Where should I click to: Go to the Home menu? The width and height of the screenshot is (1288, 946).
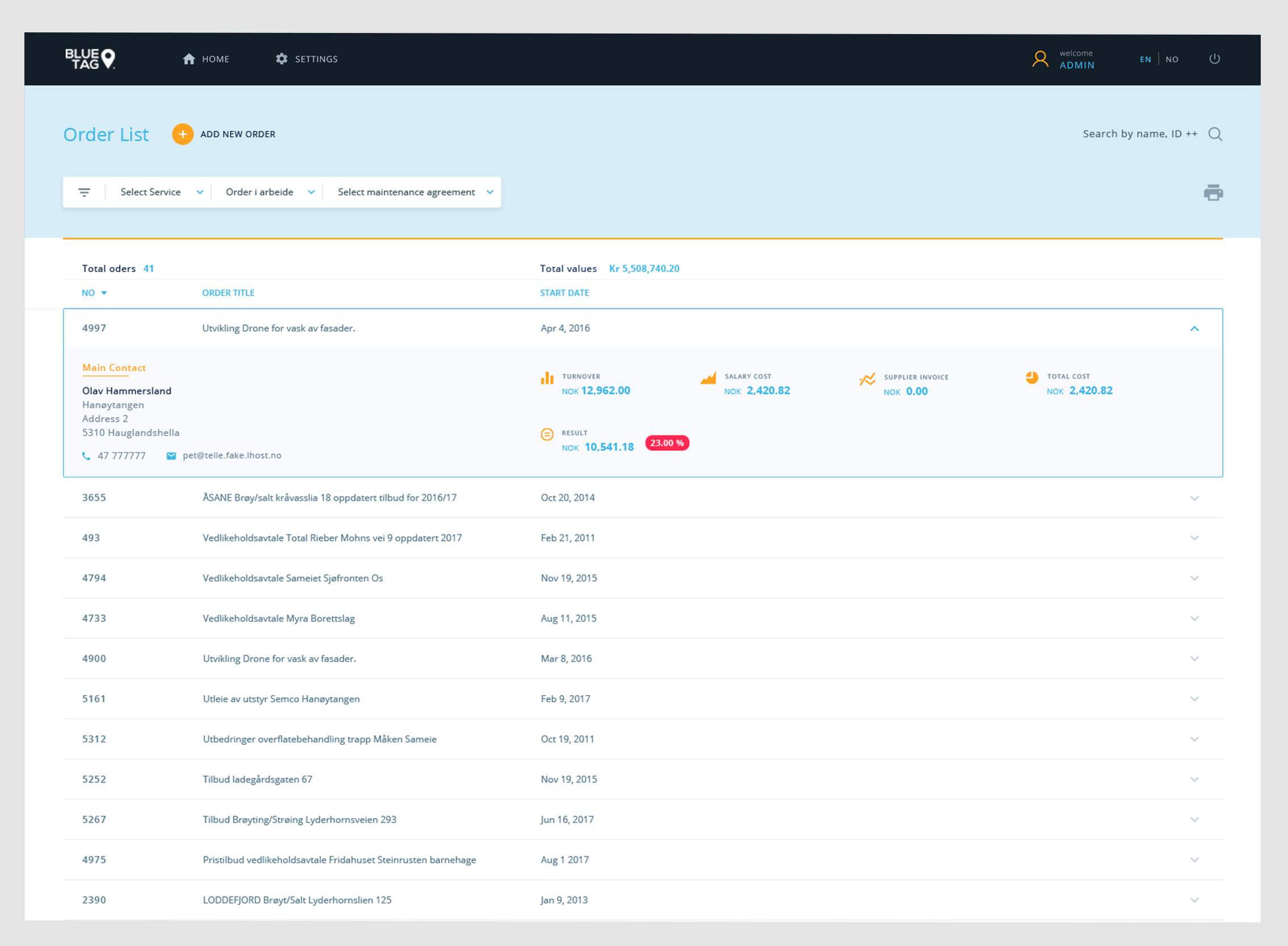click(206, 59)
